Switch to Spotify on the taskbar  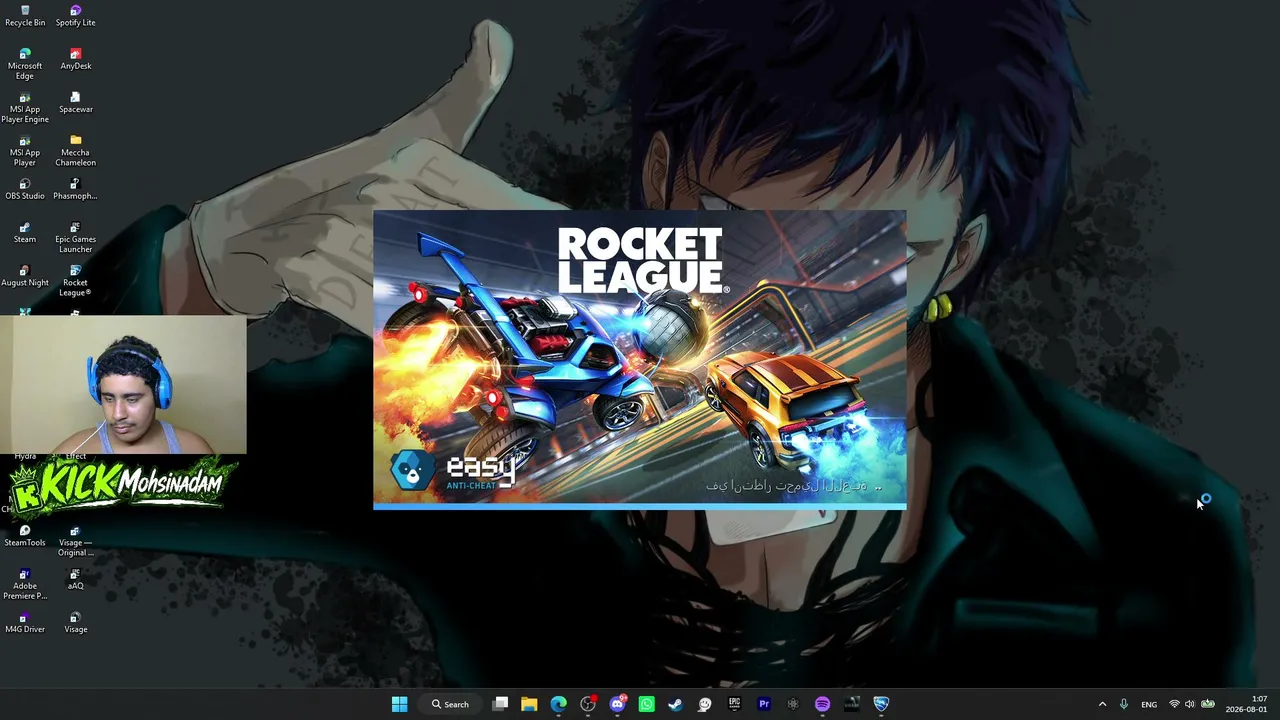click(x=822, y=704)
